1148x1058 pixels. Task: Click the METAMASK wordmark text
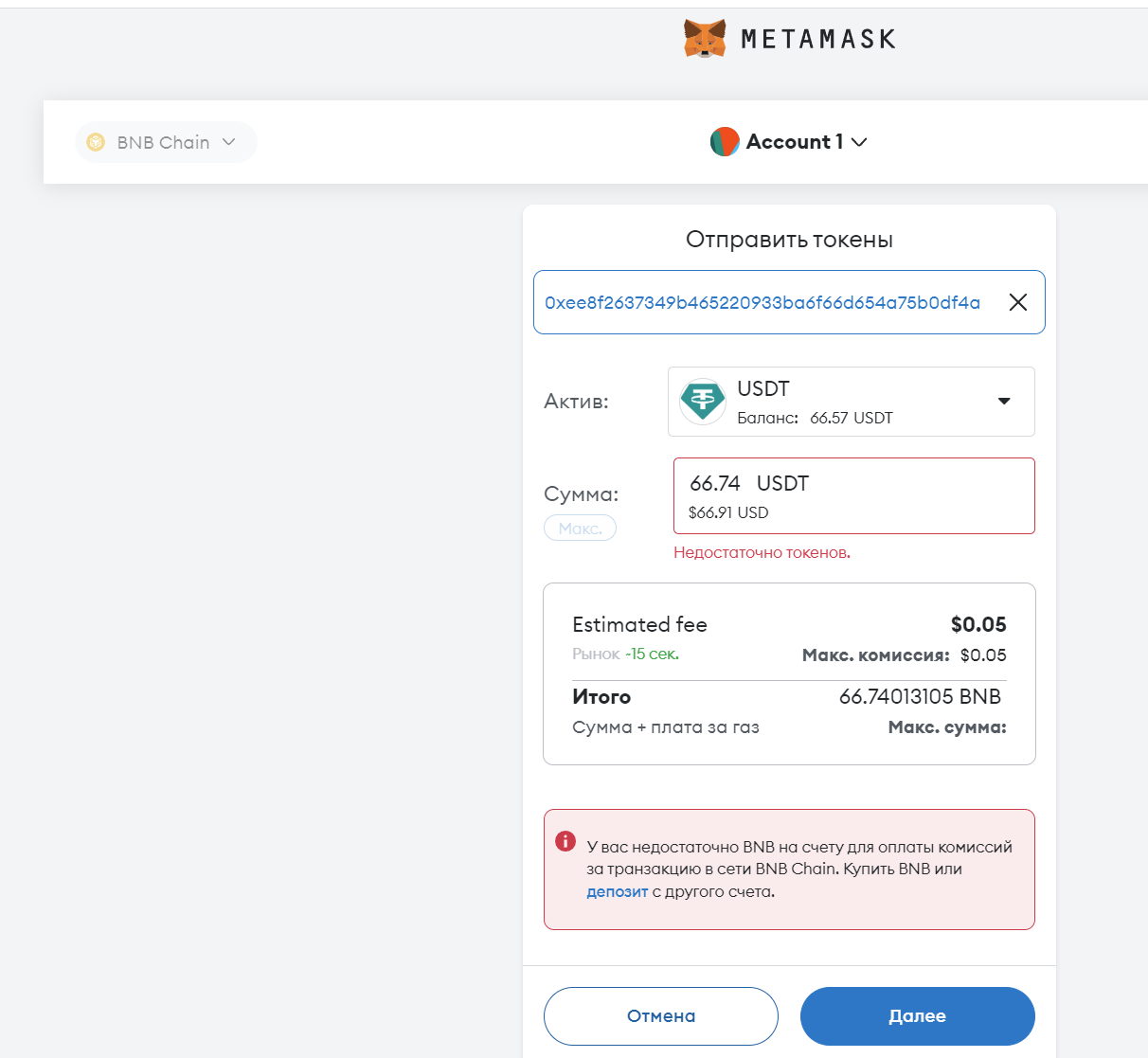[818, 39]
